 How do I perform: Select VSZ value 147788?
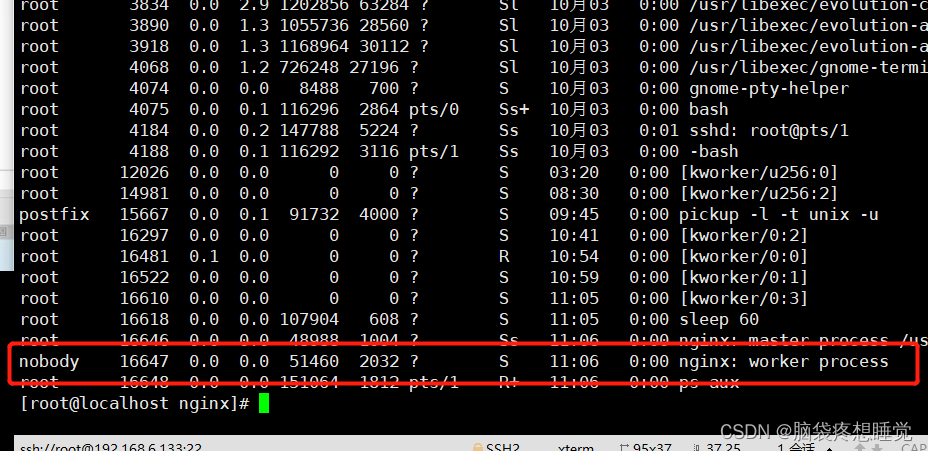coord(309,130)
